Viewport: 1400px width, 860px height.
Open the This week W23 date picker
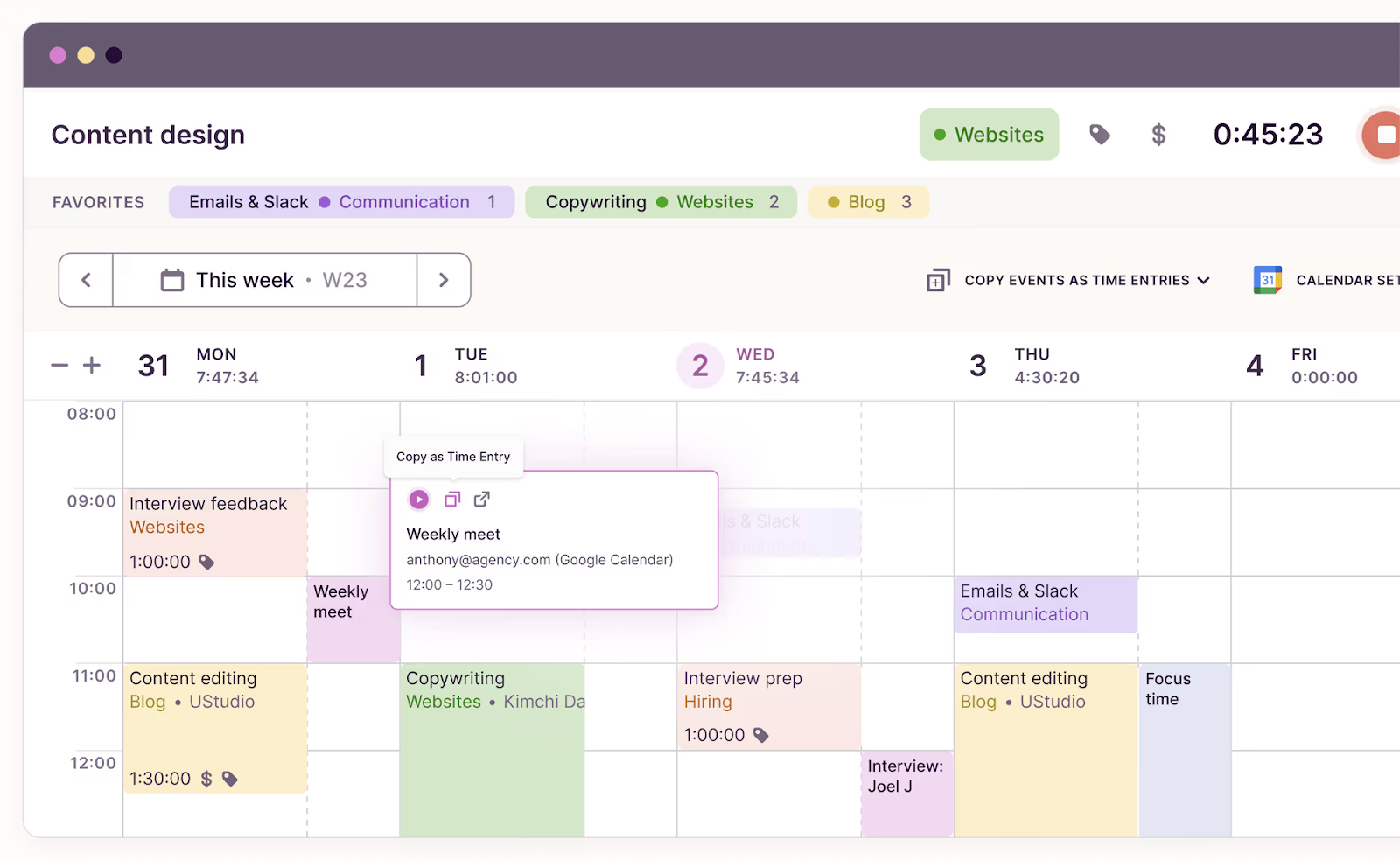(x=264, y=280)
